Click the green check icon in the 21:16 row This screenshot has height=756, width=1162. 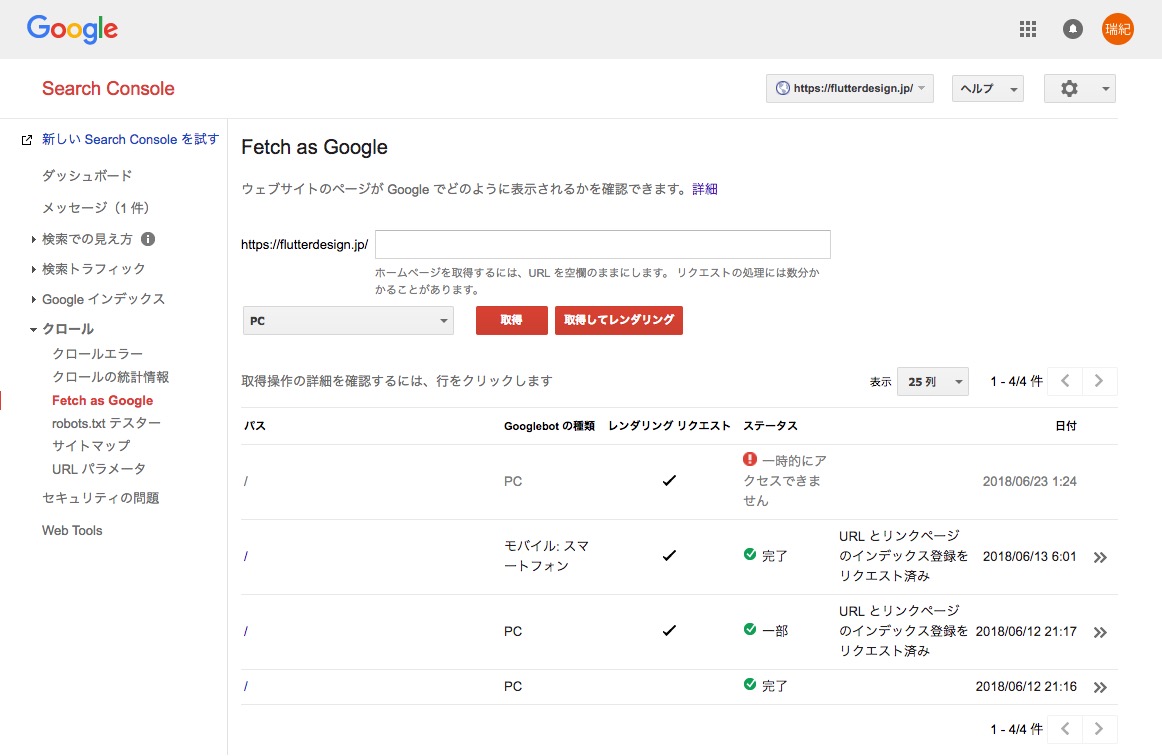750,684
